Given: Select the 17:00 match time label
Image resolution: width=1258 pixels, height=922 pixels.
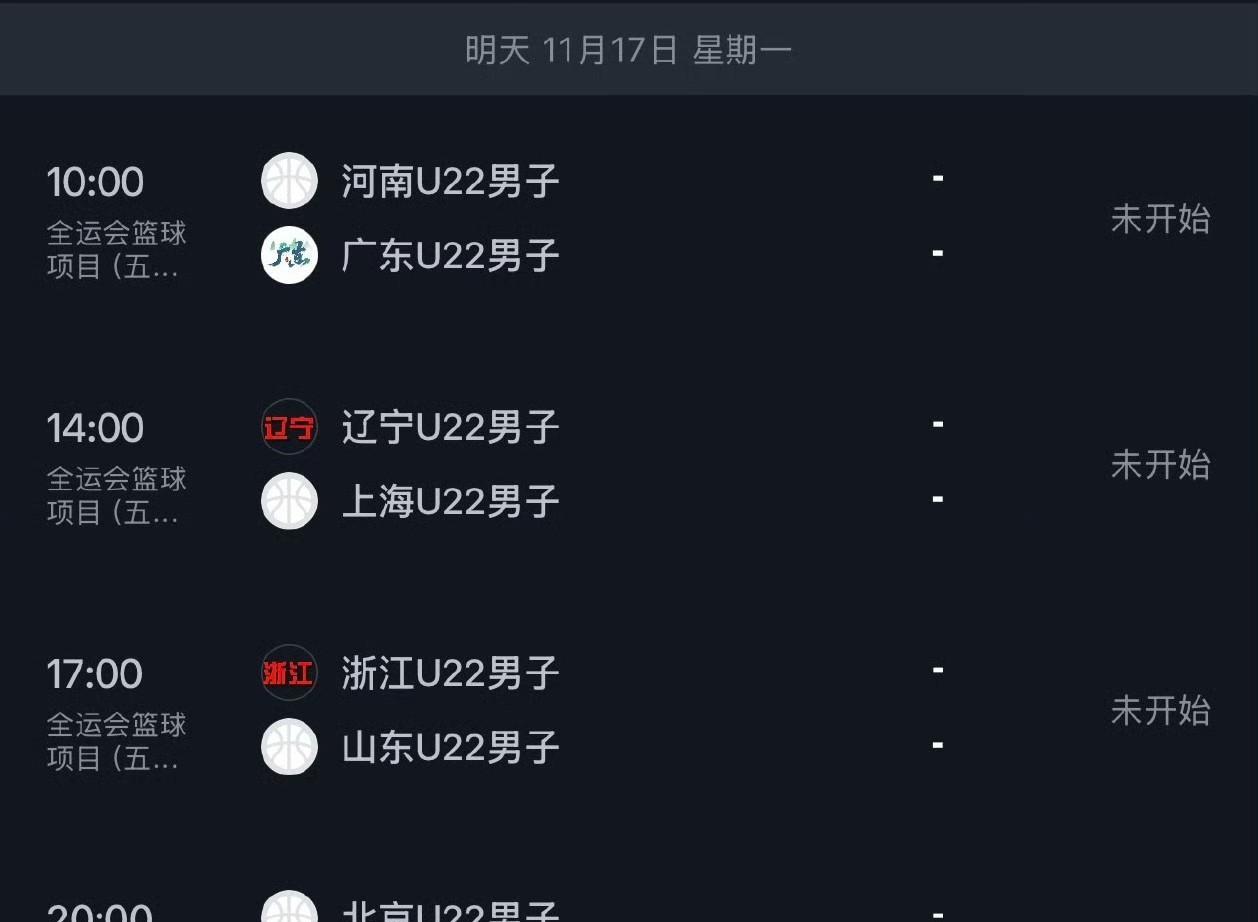Looking at the screenshot, I should [x=95, y=675].
